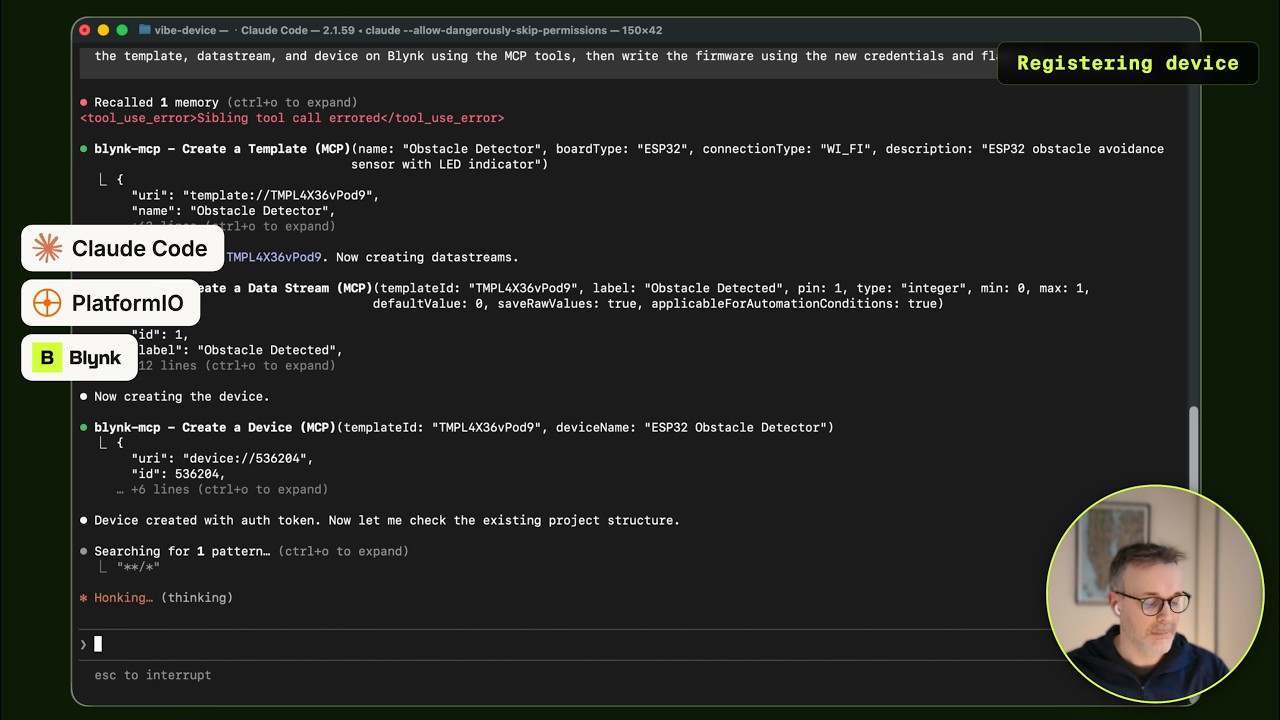The image size is (1280, 720).
Task: Expand the +6 lines collapsed device output
Action: pos(222,490)
